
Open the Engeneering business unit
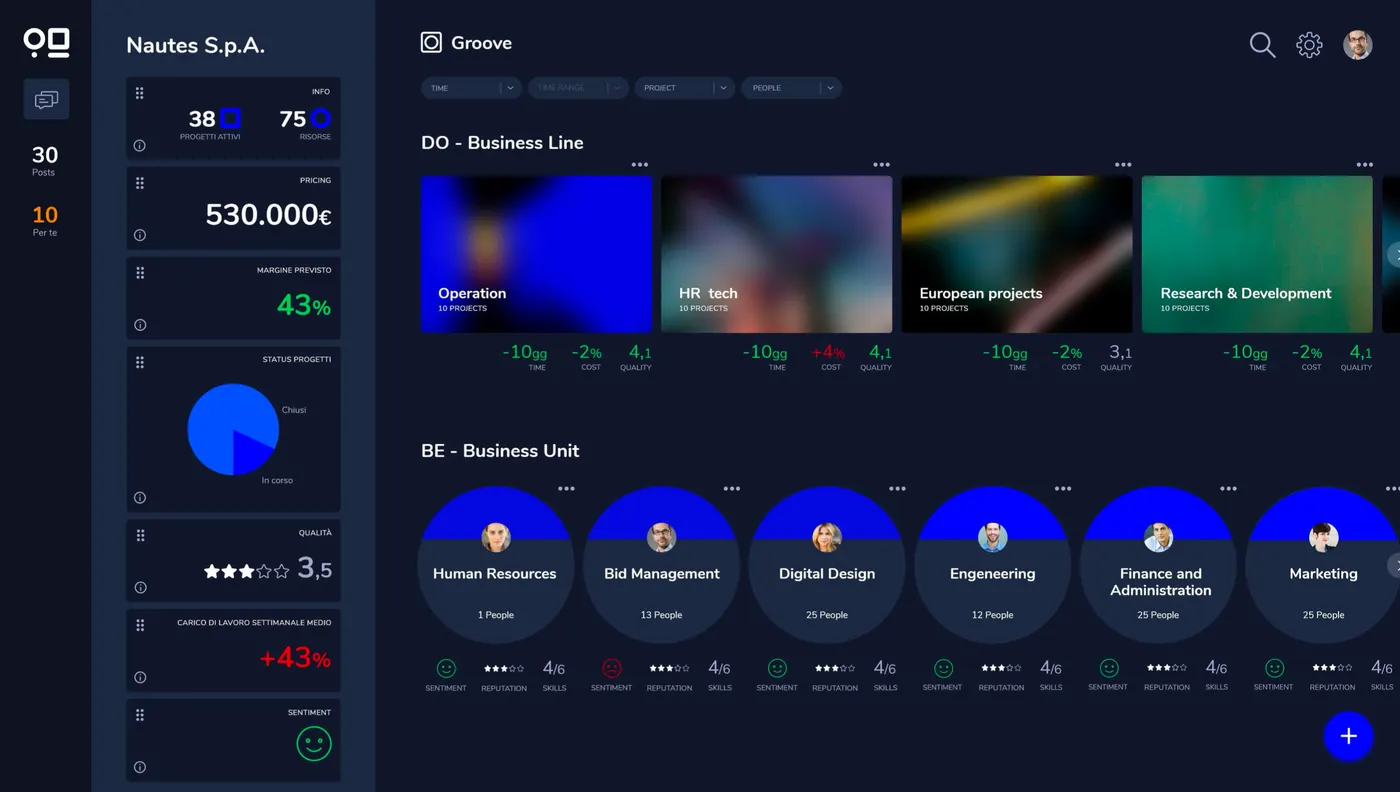(993, 565)
